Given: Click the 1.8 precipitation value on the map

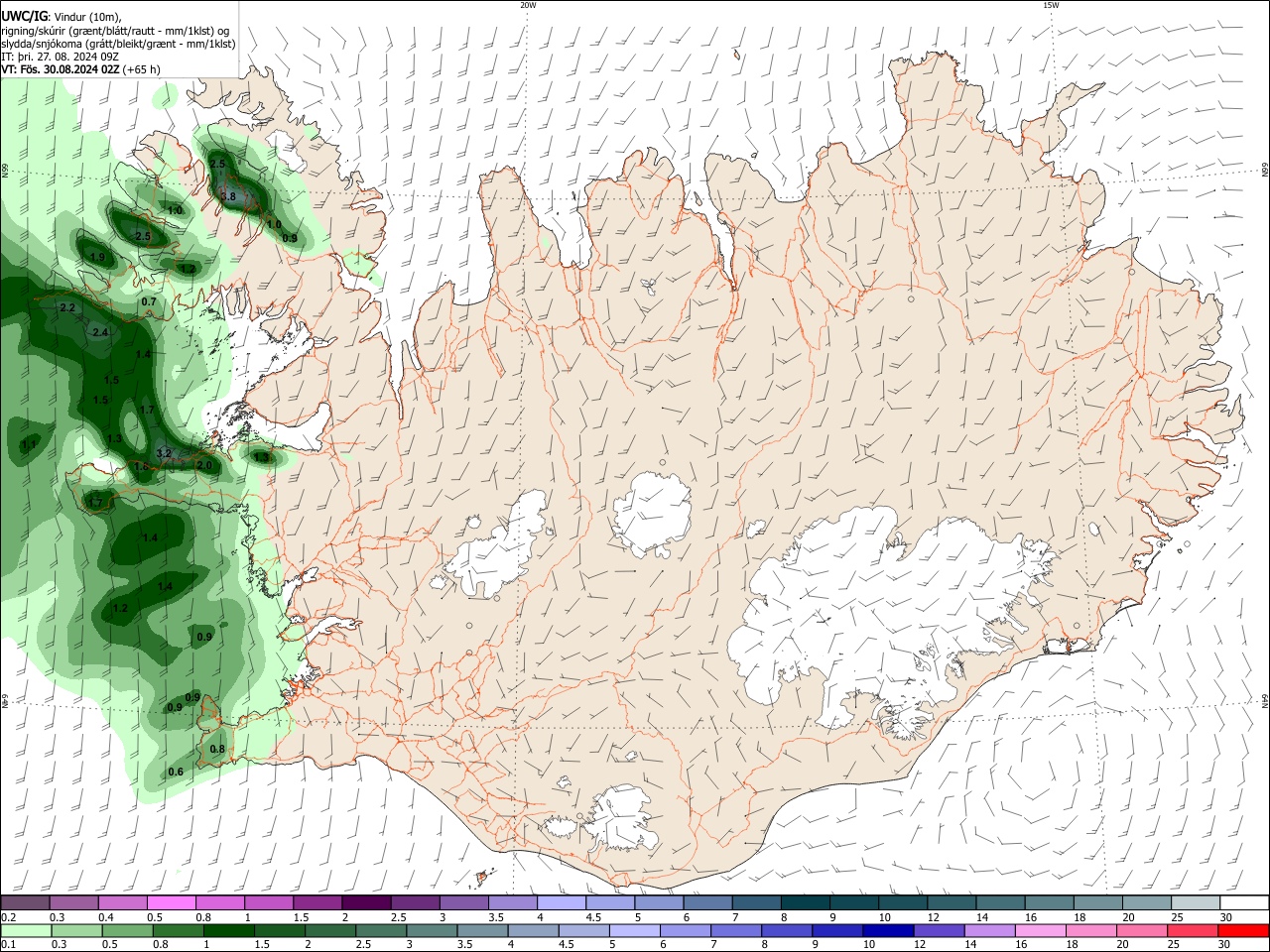Looking at the screenshot, I should (x=141, y=466).
